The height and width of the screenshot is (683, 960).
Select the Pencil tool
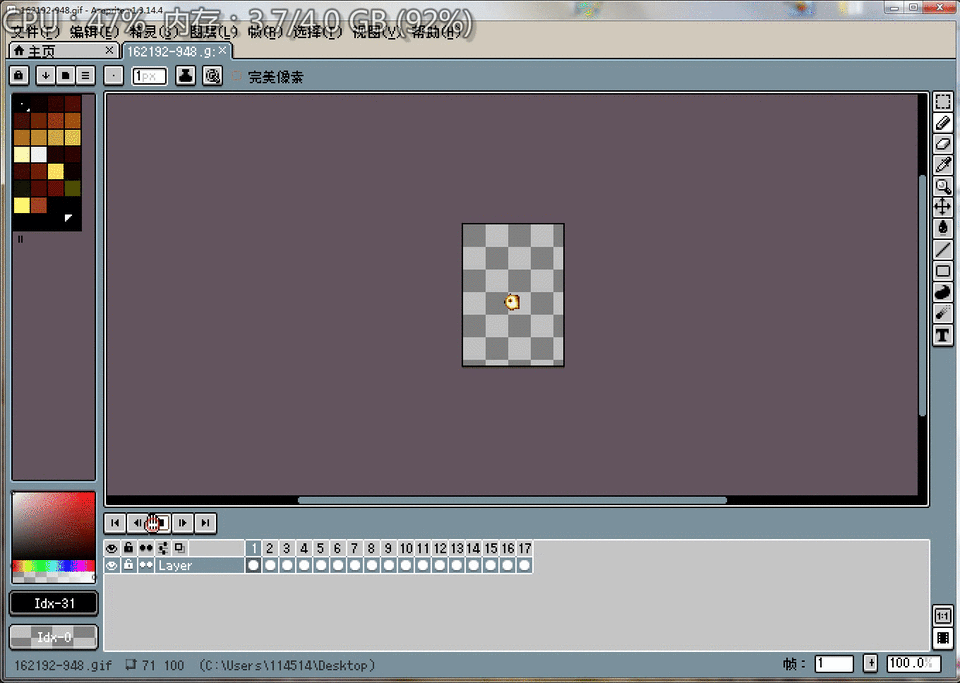(943, 123)
